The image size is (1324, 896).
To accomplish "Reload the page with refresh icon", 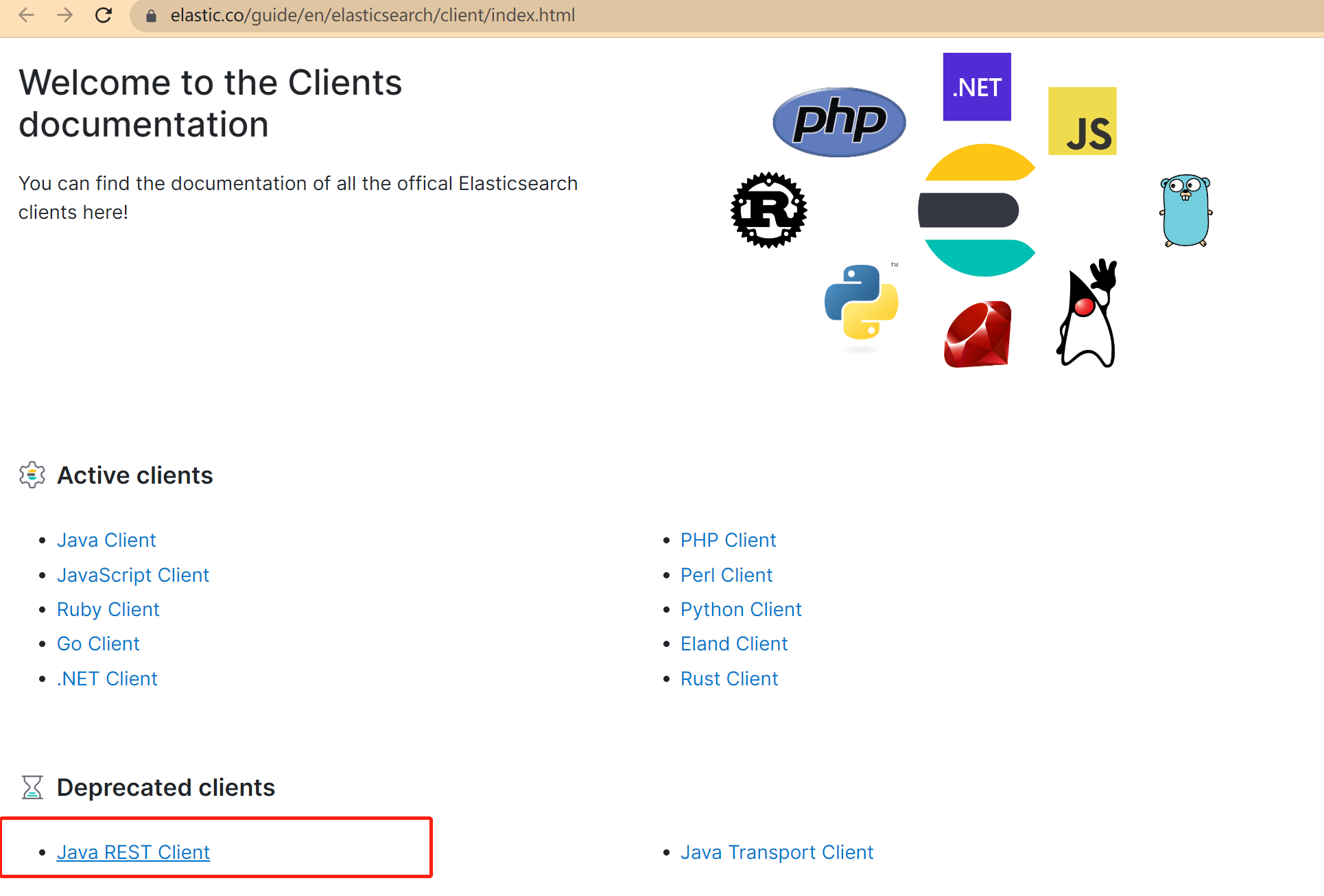I will pyautogui.click(x=104, y=15).
